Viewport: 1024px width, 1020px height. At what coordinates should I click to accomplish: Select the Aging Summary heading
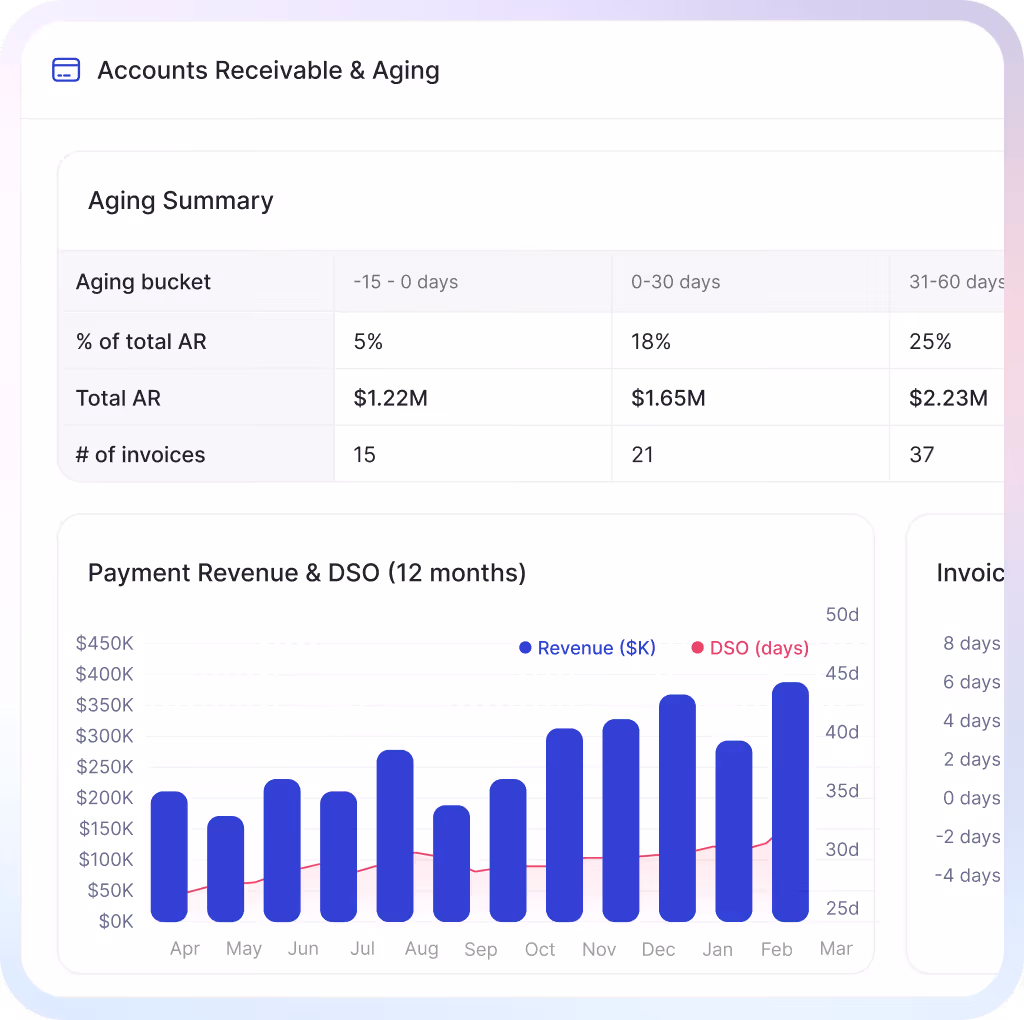pos(181,200)
